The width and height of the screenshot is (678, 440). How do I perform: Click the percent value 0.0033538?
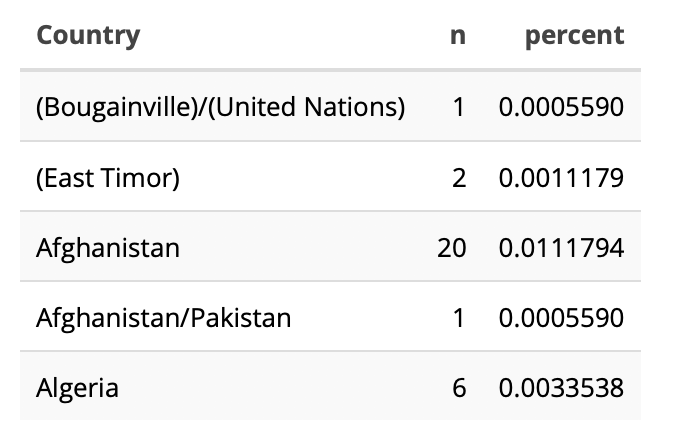[561, 388]
